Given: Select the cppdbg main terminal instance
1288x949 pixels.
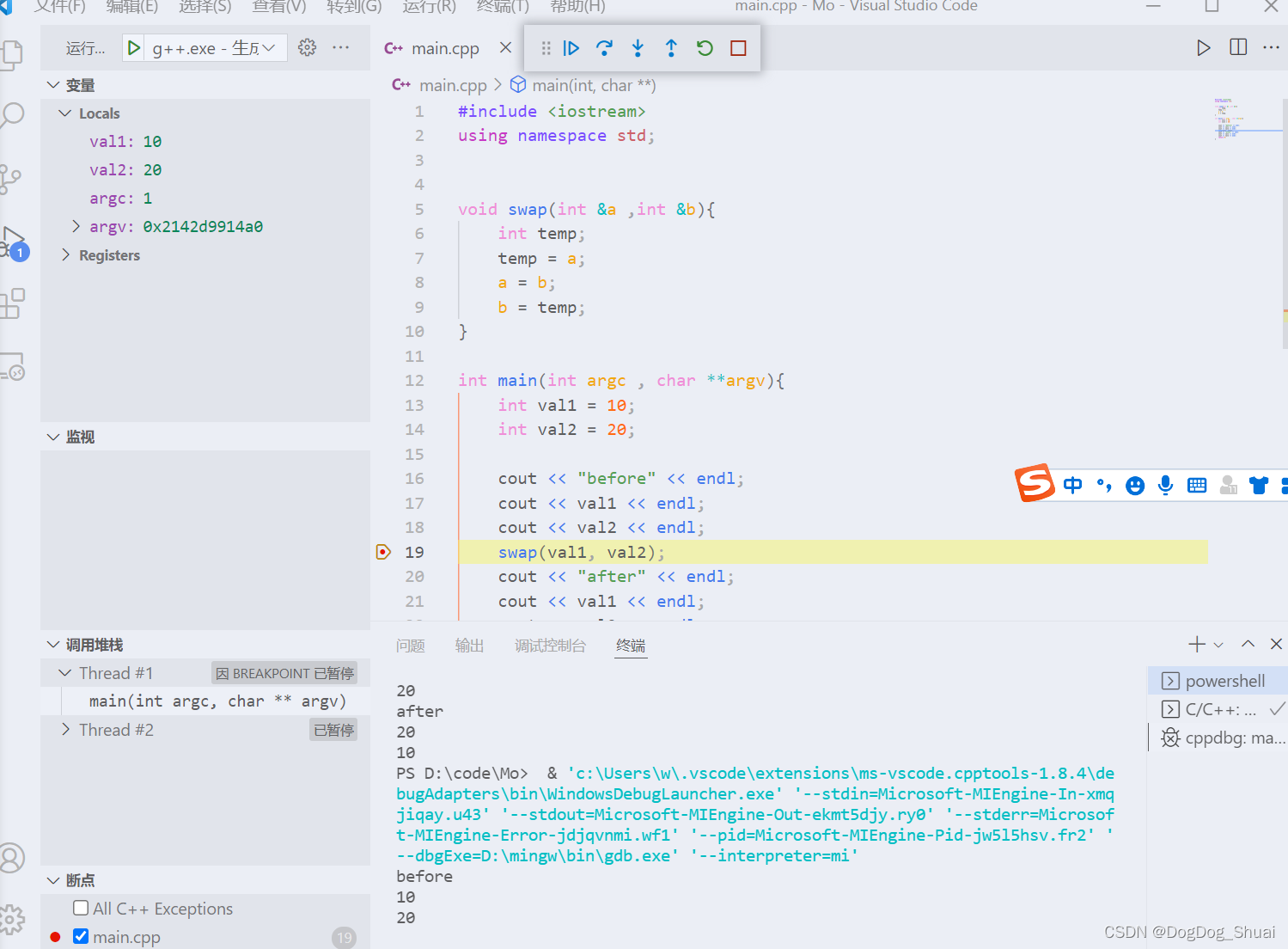Looking at the screenshot, I should 1218,738.
